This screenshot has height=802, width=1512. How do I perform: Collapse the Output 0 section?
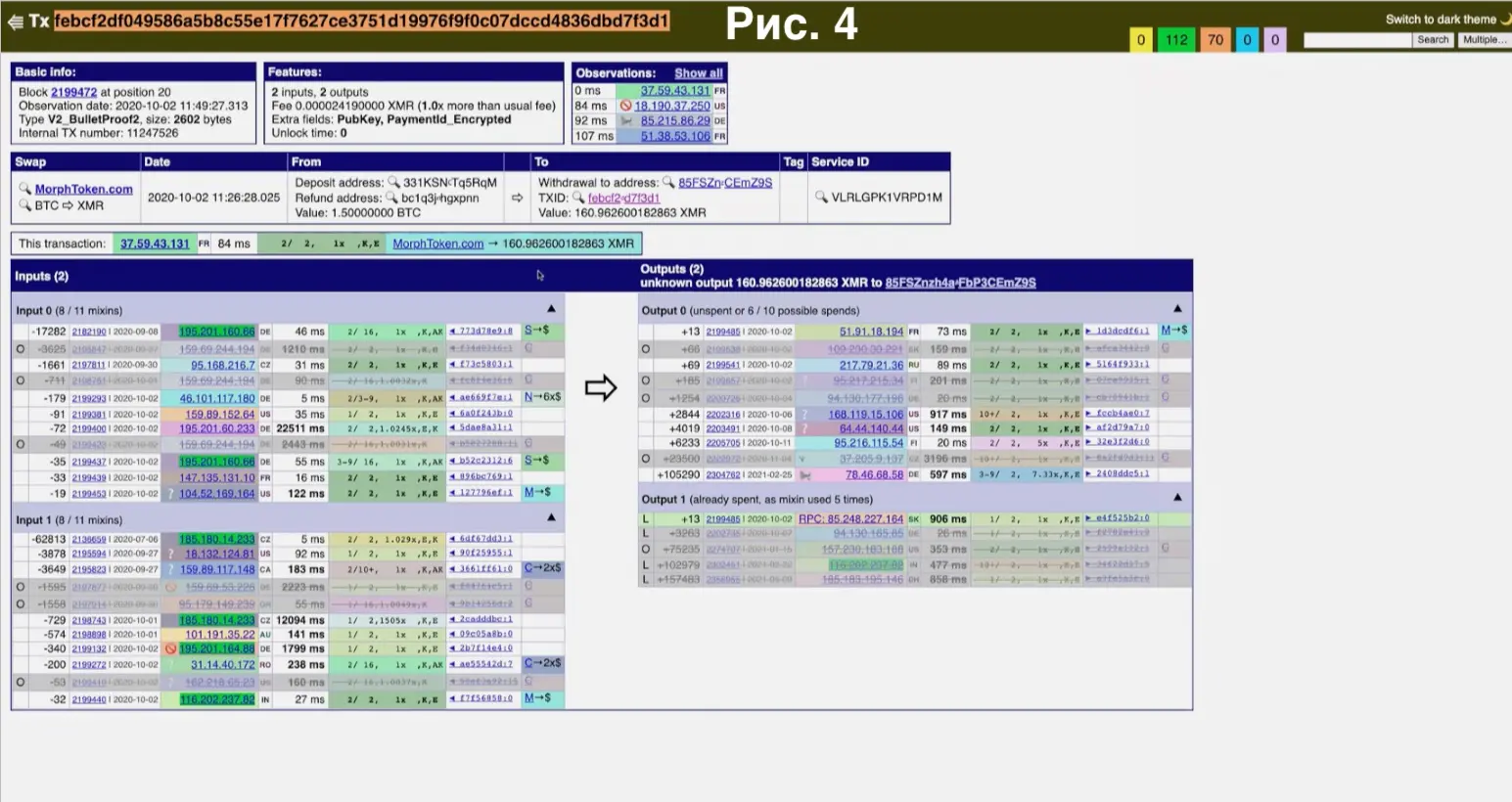click(x=1177, y=309)
